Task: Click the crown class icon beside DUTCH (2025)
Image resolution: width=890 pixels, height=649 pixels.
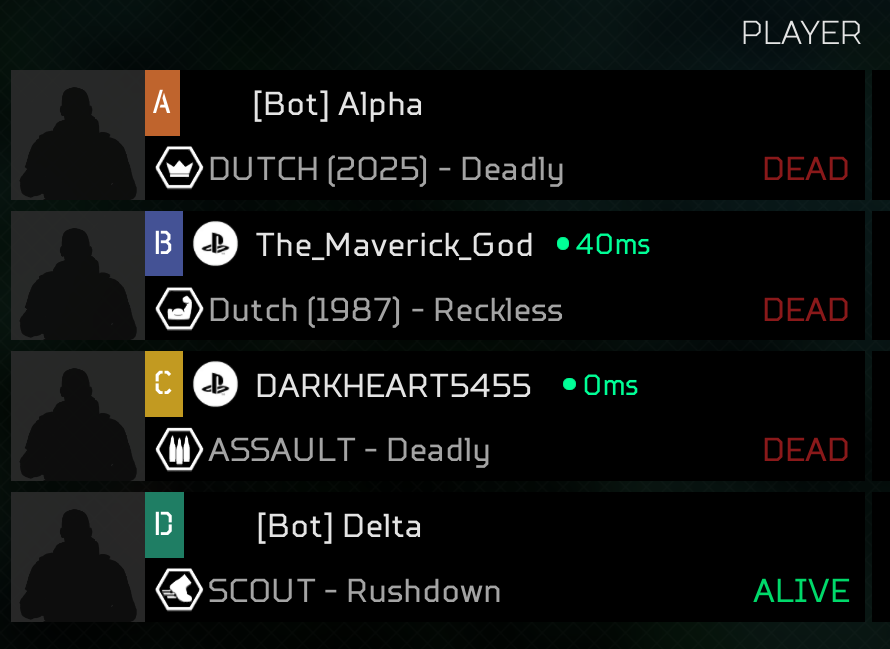Action: click(x=179, y=168)
